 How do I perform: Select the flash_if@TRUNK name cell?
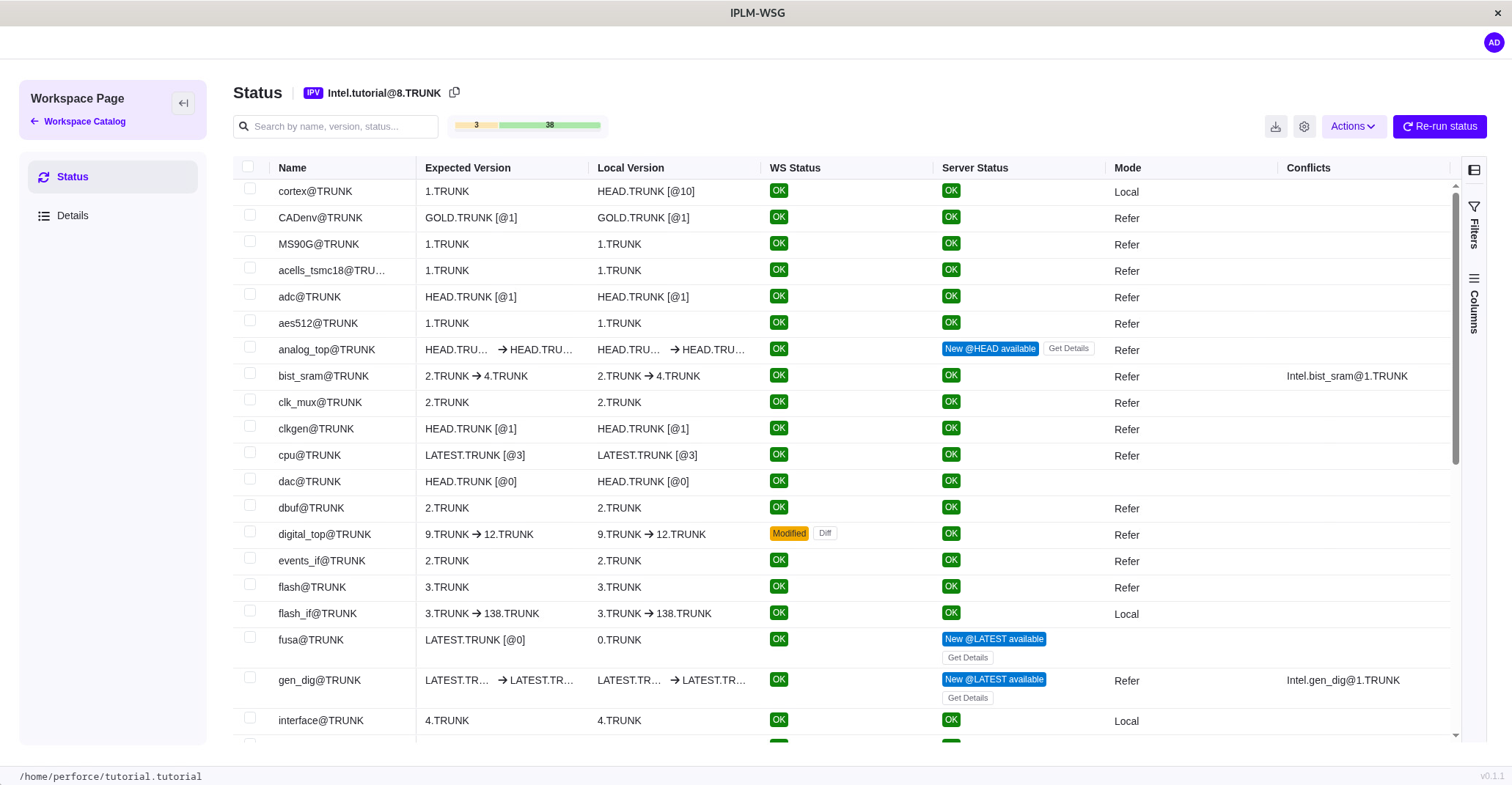tap(318, 613)
